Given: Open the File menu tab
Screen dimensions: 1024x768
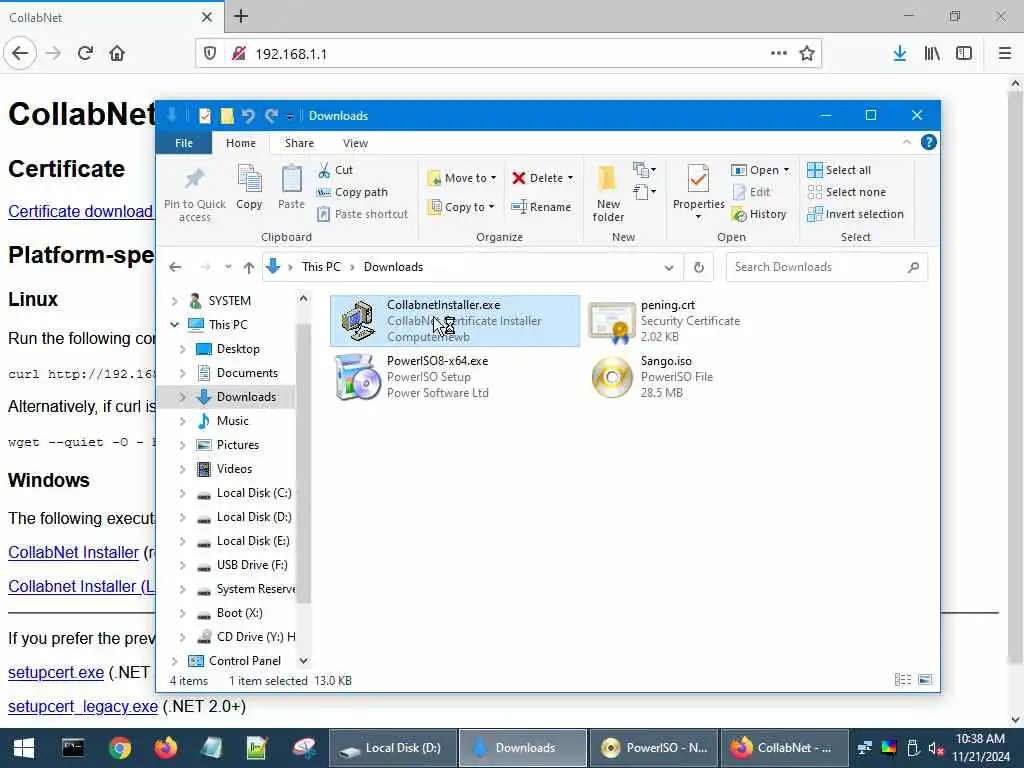Looking at the screenshot, I should coord(184,143).
